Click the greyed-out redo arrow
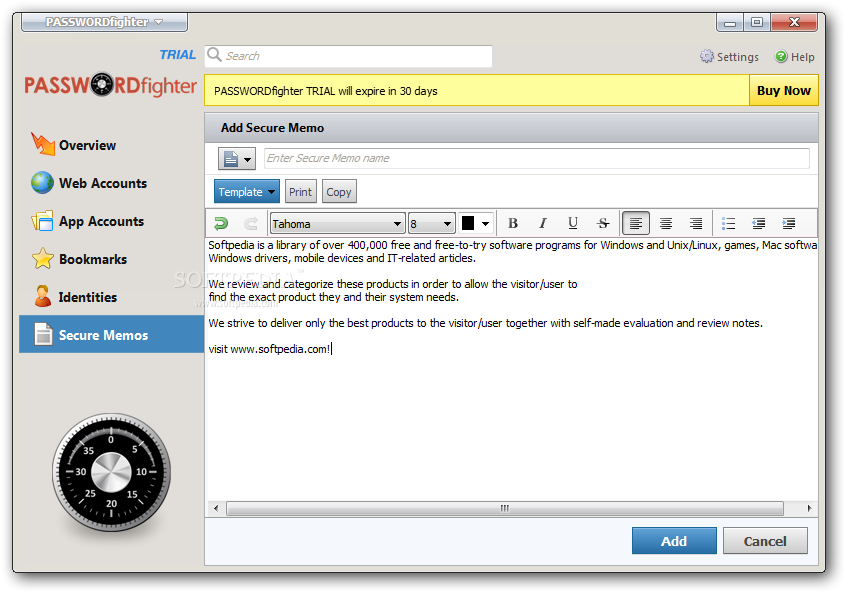Image resolution: width=846 pixels, height=593 pixels. pos(251,223)
